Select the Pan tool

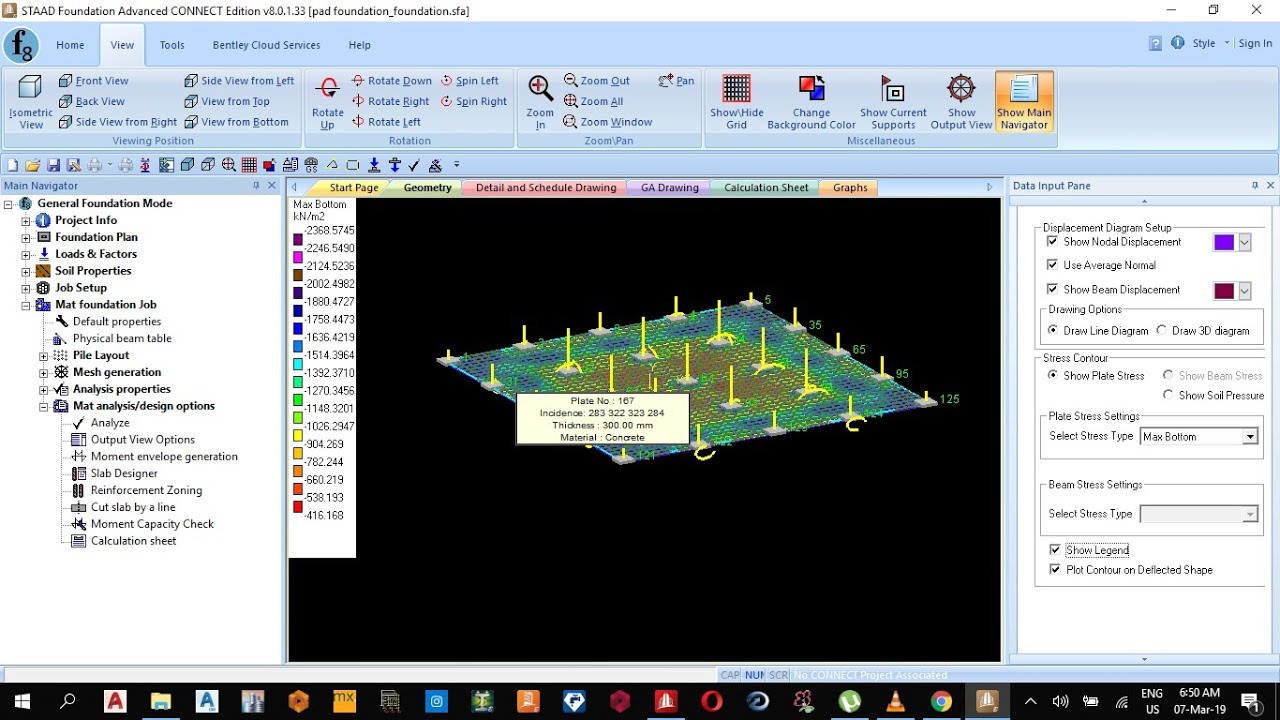[677, 81]
